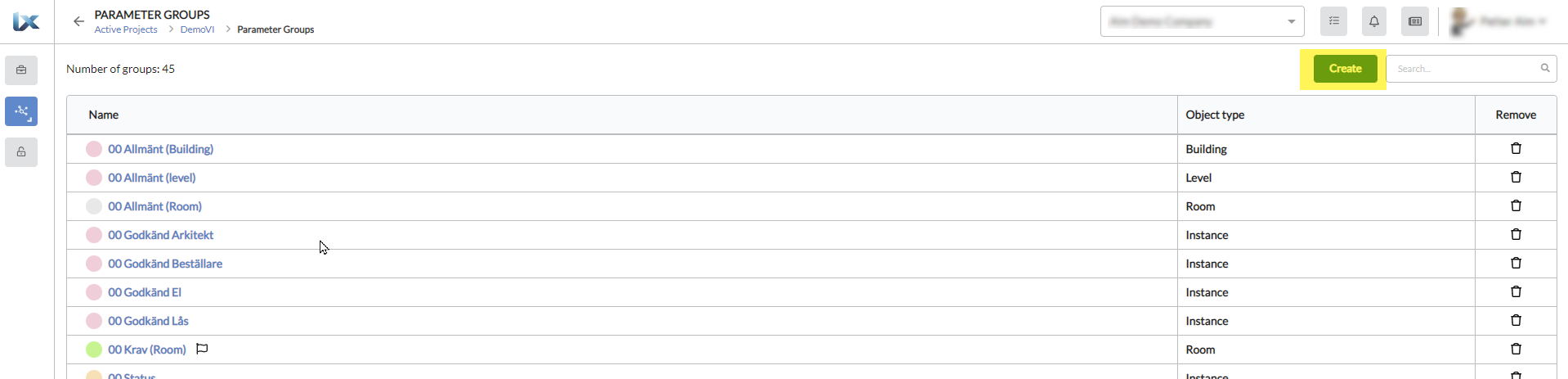Image resolution: width=1568 pixels, height=379 pixels.
Task: Click the flag icon next to 00 Krav (Room)
Action: tap(202, 349)
